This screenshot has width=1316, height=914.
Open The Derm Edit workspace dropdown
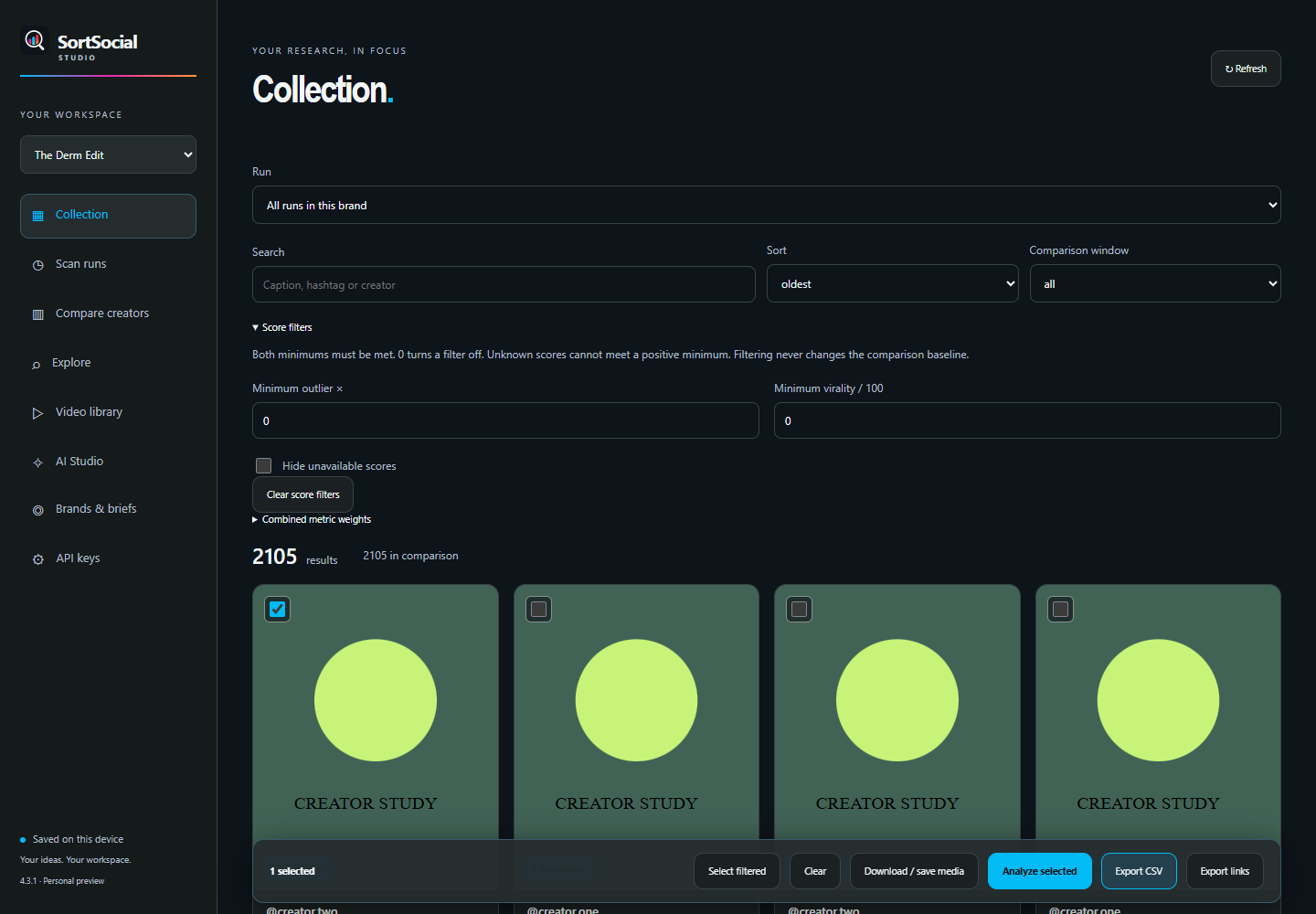pos(108,154)
